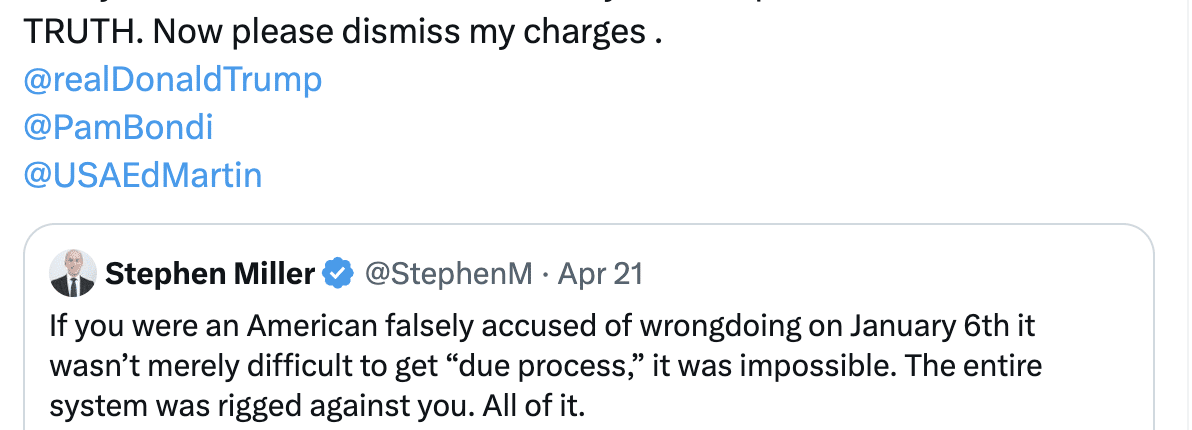Open the Apr 21 timestamp

tap(600, 274)
